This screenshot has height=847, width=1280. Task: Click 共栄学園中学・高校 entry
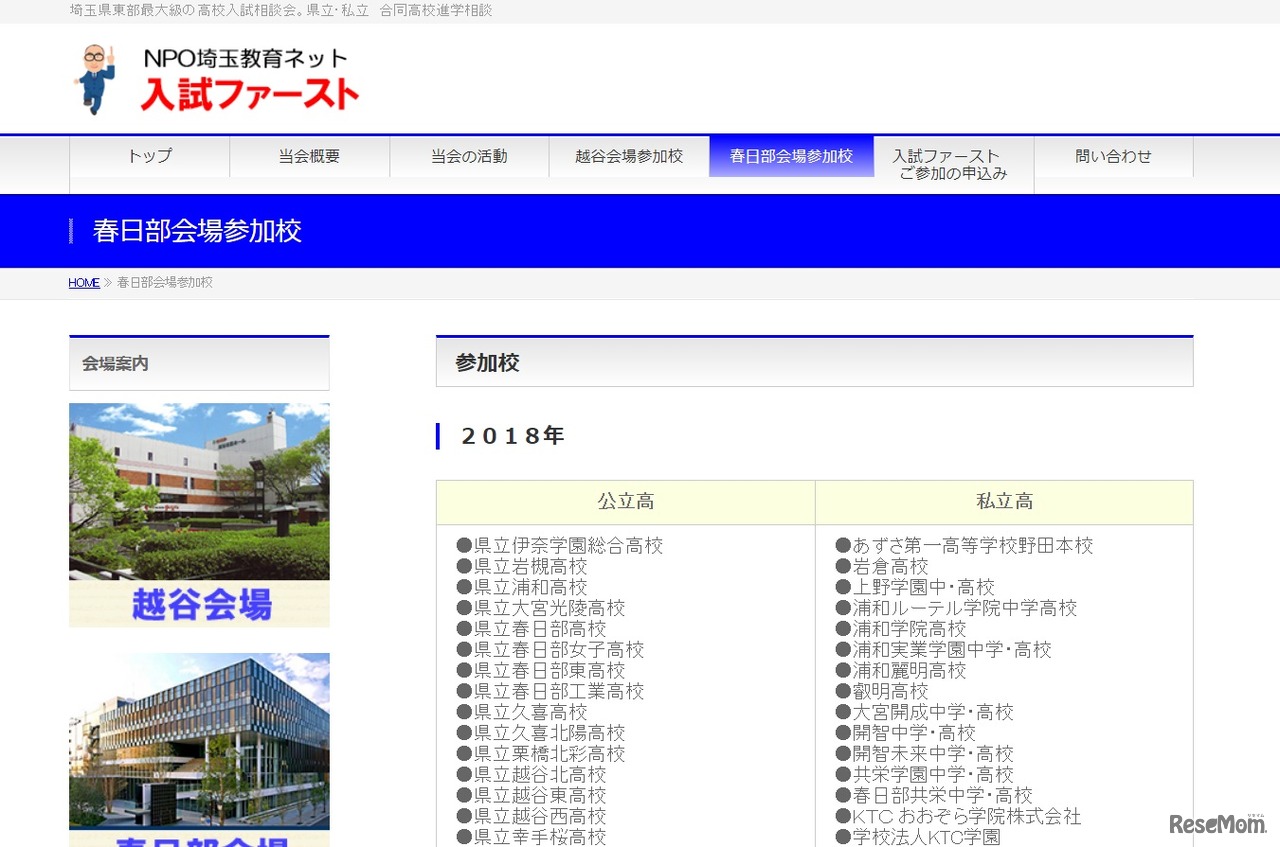[x=925, y=774]
